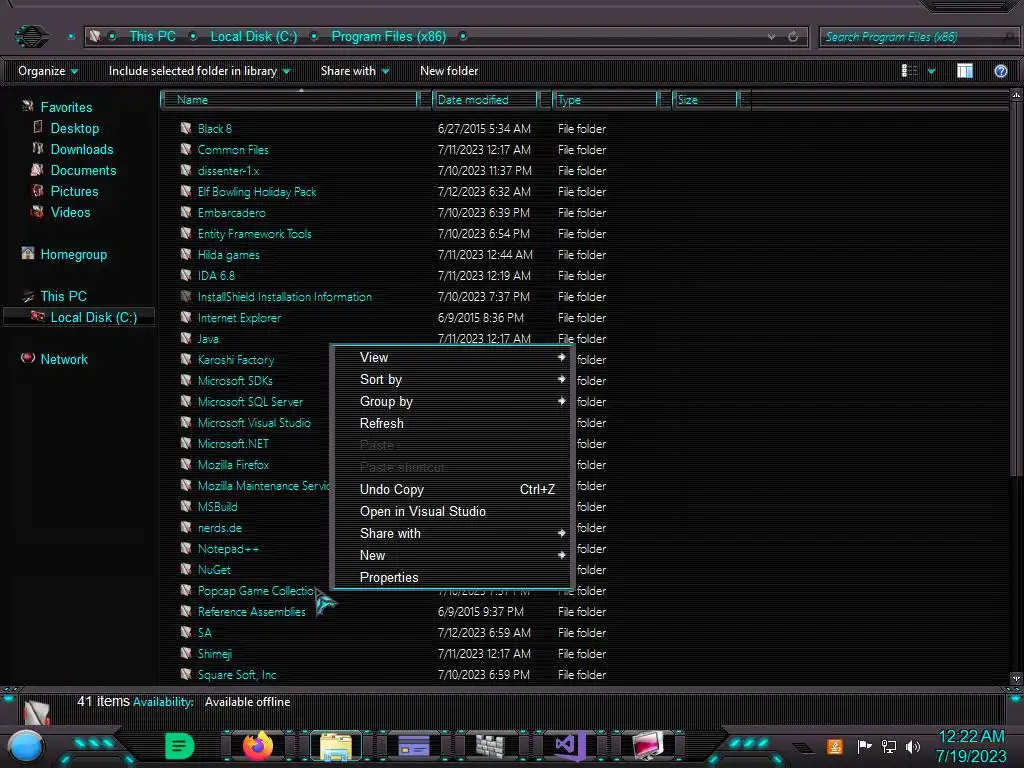
Task: Select the Karoshi Factory folder icon
Action: pyautogui.click(x=186, y=359)
